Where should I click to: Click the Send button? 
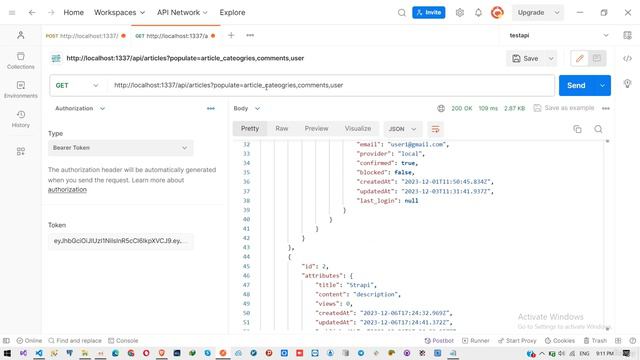(x=576, y=85)
